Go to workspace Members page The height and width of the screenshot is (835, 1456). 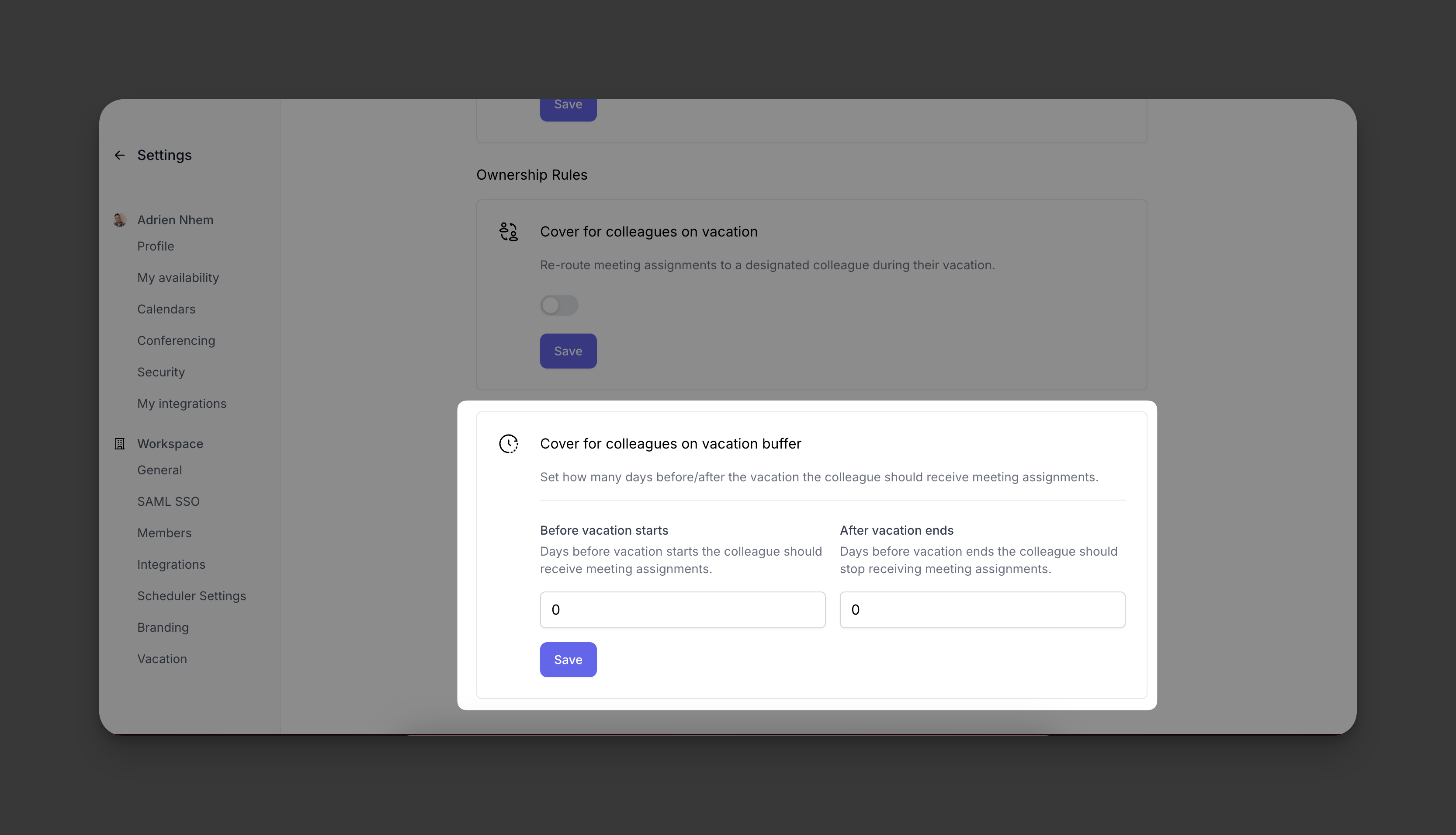coord(164,533)
